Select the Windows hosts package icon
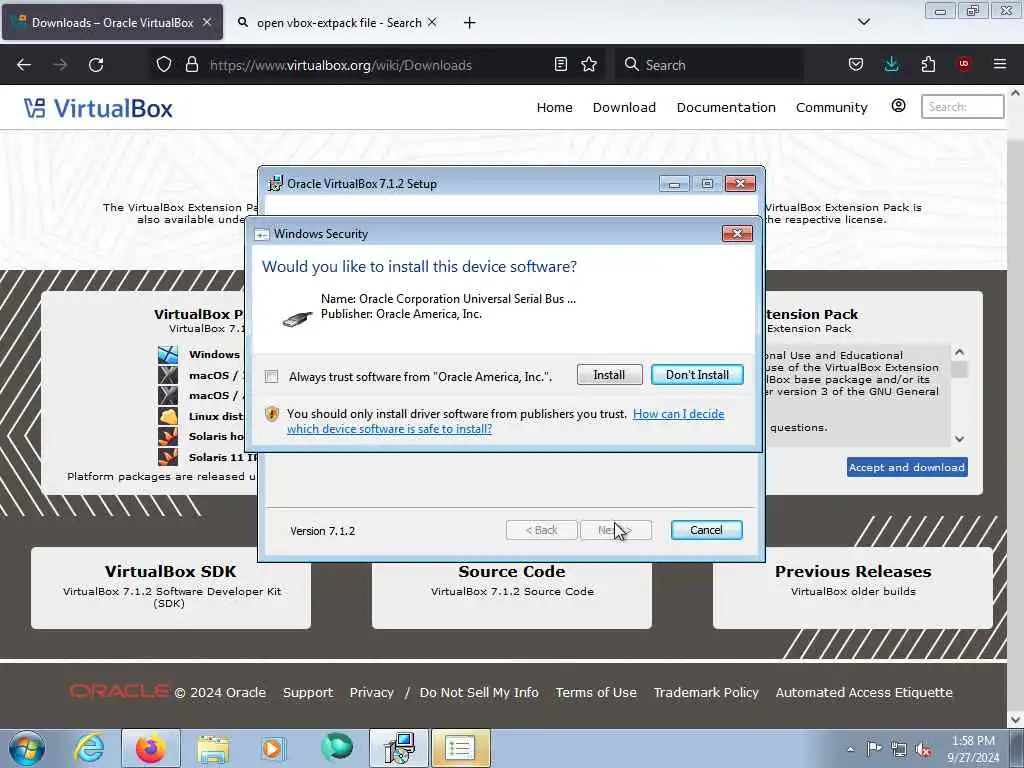 [168, 355]
